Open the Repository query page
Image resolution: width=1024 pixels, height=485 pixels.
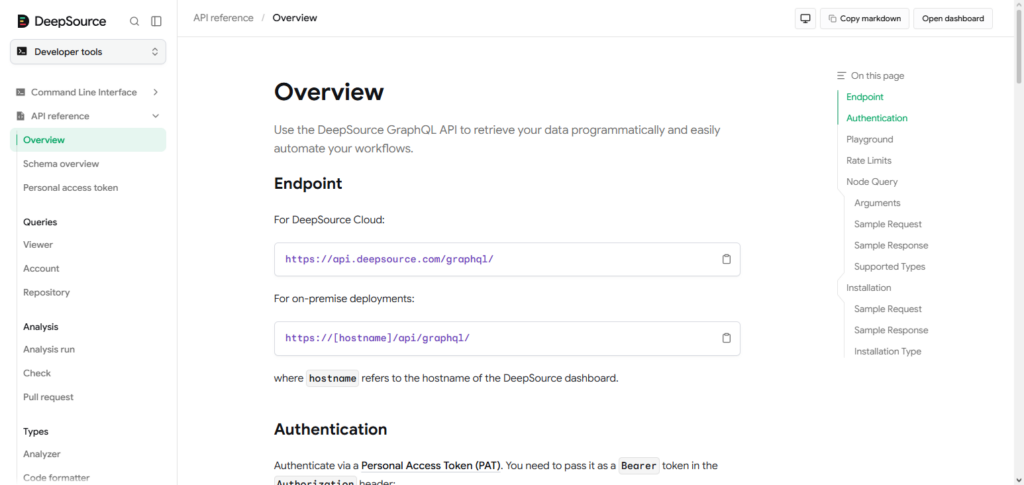(x=46, y=292)
